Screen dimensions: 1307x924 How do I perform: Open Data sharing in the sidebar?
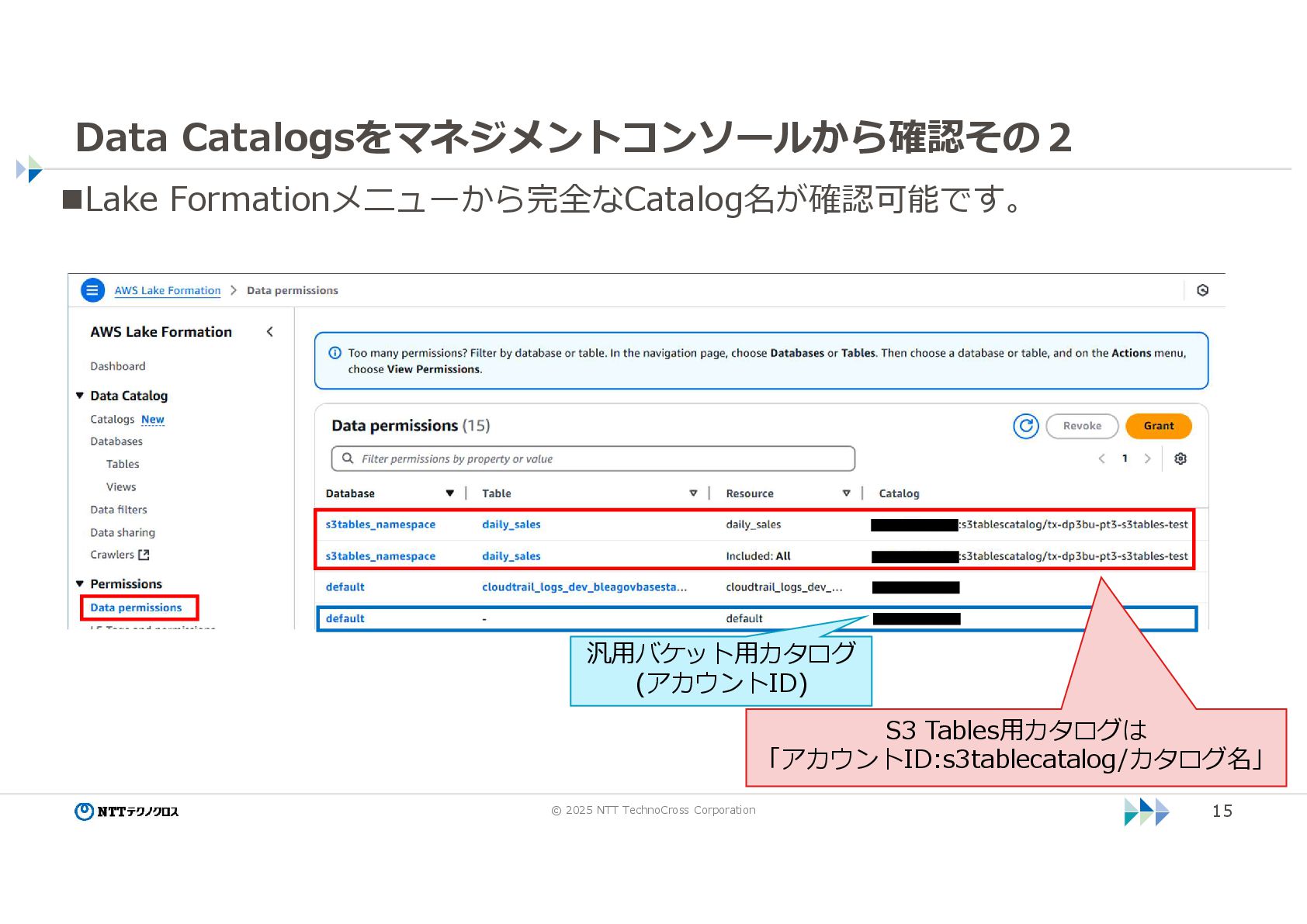pyautogui.click(x=123, y=532)
